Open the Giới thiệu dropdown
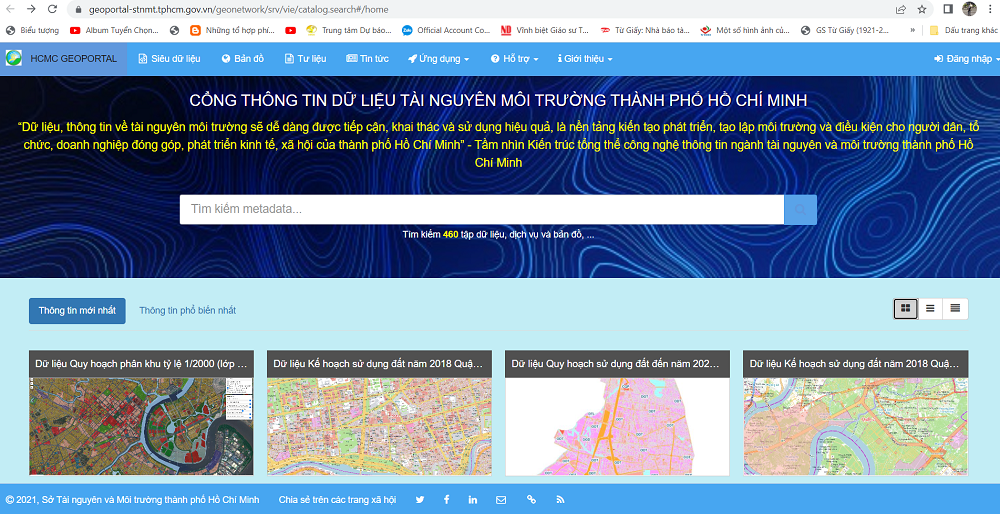Viewport: 1000px width, 514px height. (x=585, y=59)
